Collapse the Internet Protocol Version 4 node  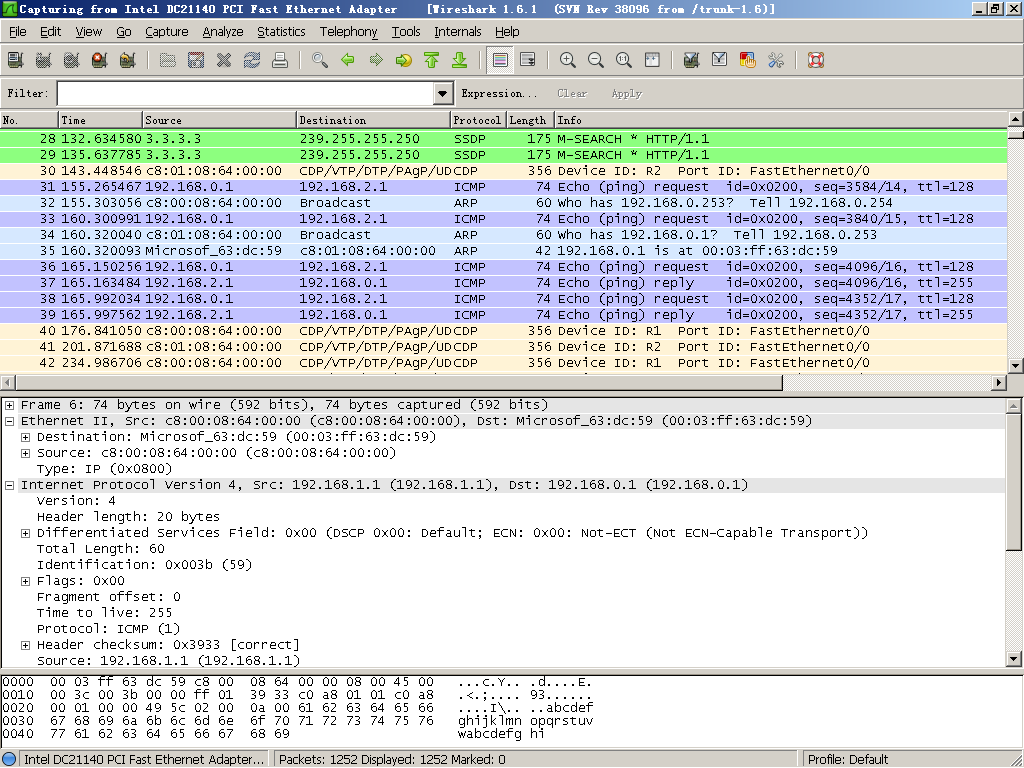point(10,485)
